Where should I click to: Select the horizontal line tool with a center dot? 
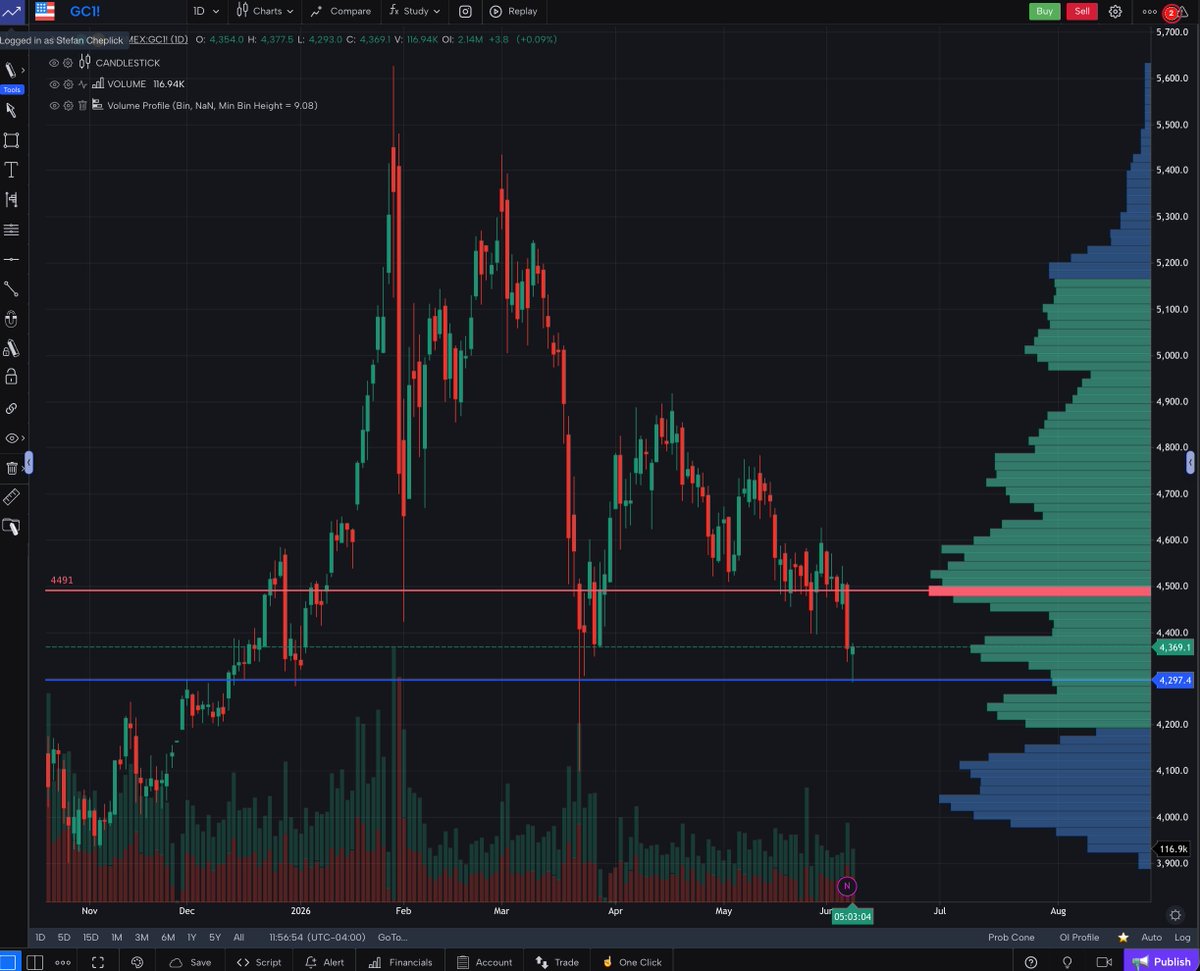pos(11,260)
